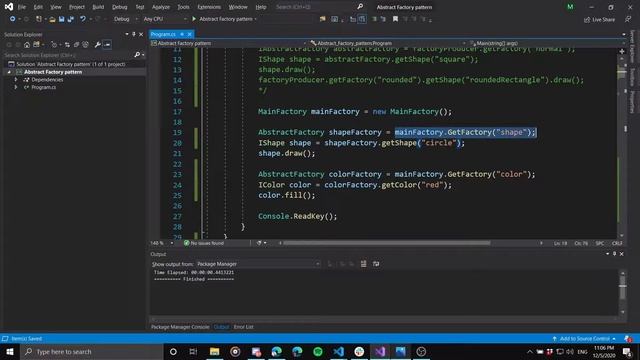Switch to Package Manager Console tab
640x360 pixels.
[x=180, y=327]
